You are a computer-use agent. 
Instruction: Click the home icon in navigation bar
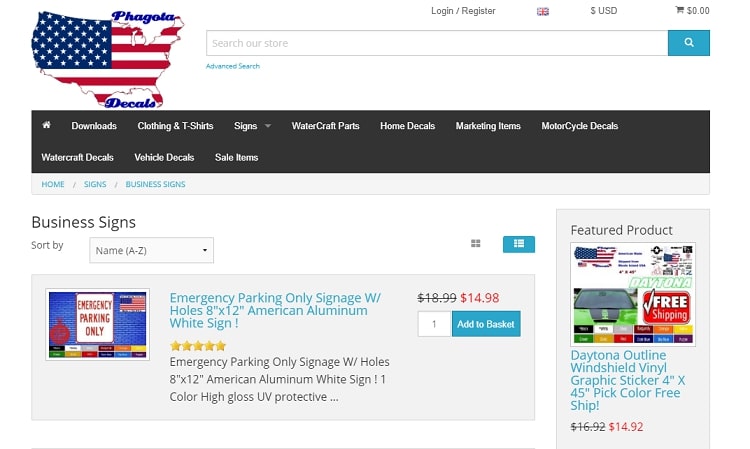[46, 125]
